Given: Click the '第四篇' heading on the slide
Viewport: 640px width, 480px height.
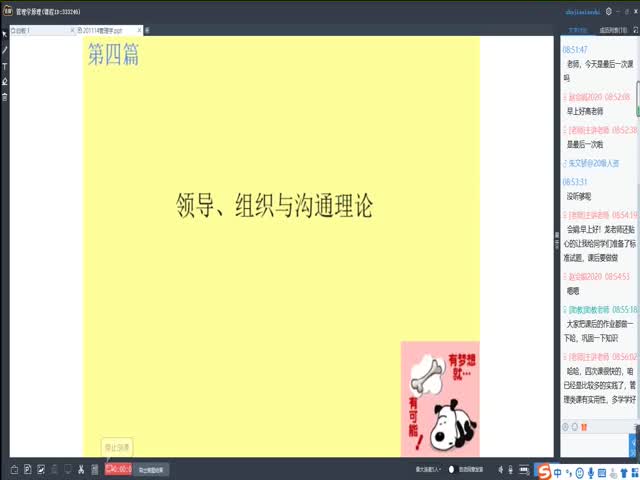Looking at the screenshot, I should [x=113, y=54].
